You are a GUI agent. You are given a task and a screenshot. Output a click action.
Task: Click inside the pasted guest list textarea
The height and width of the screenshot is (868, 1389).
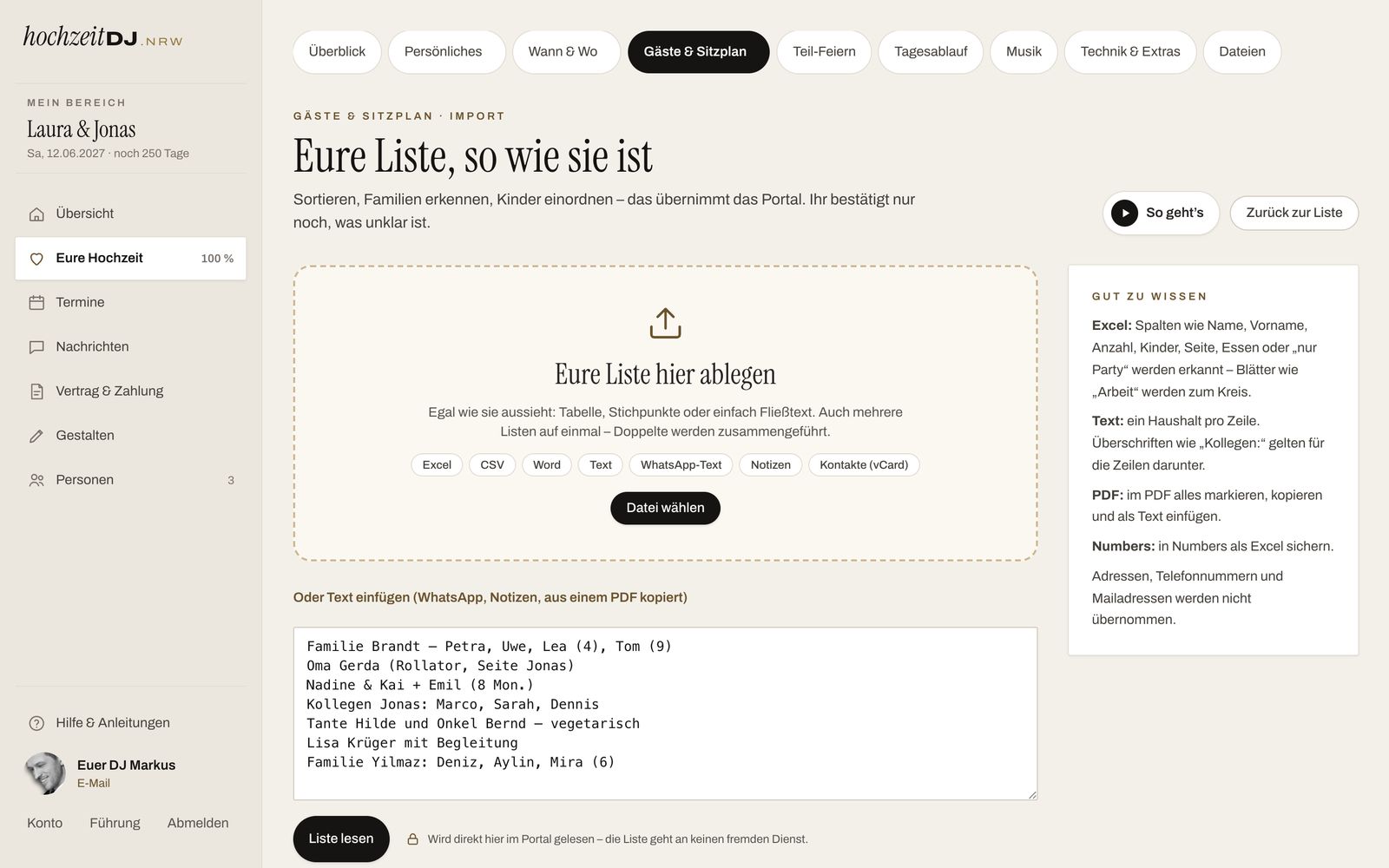[x=665, y=713]
